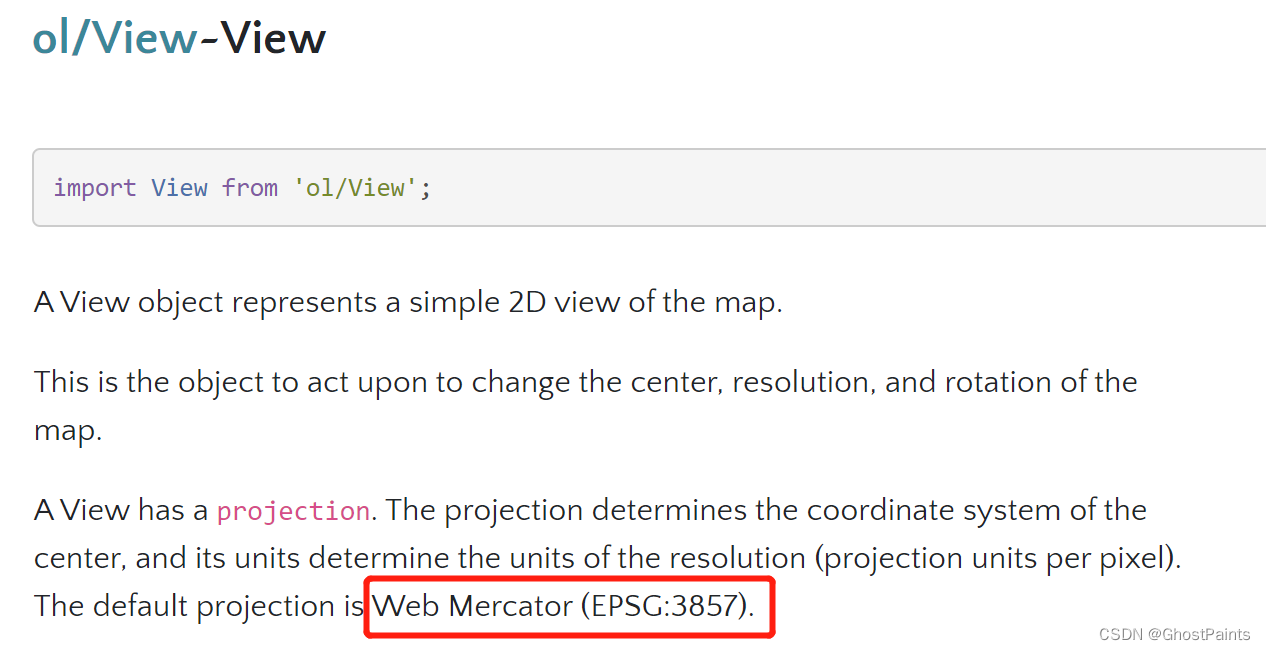Click the View identifier in the import statement
The image size is (1266, 650).
179,188
